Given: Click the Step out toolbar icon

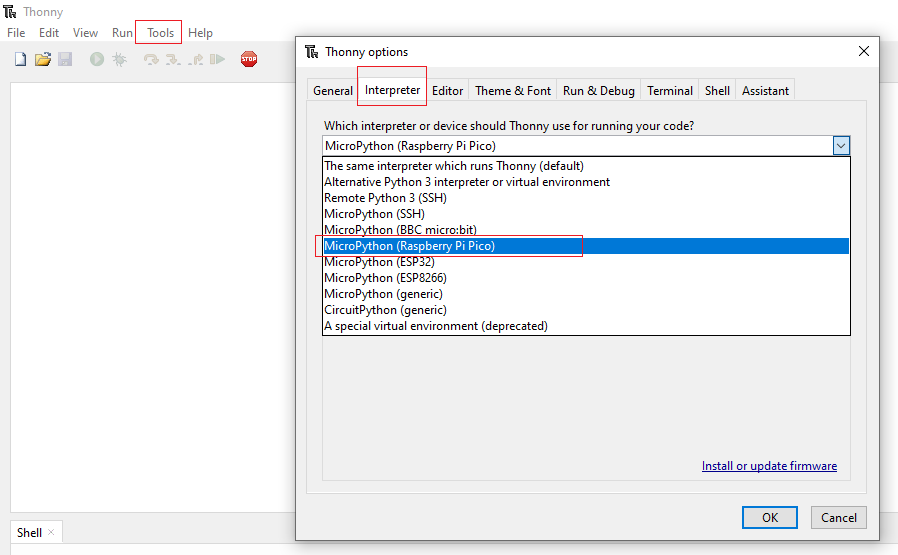Looking at the screenshot, I should (195, 59).
